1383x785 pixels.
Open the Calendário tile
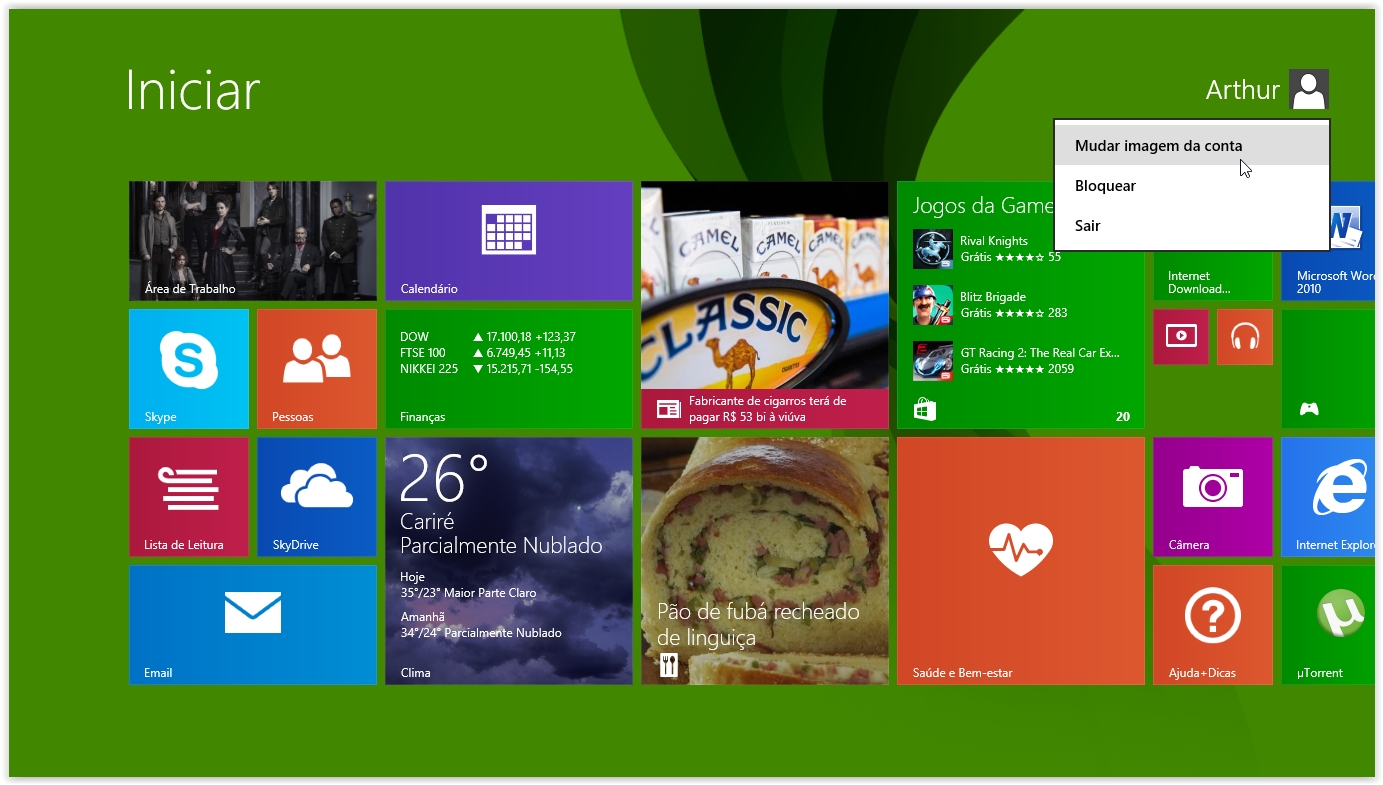pyautogui.click(x=509, y=241)
